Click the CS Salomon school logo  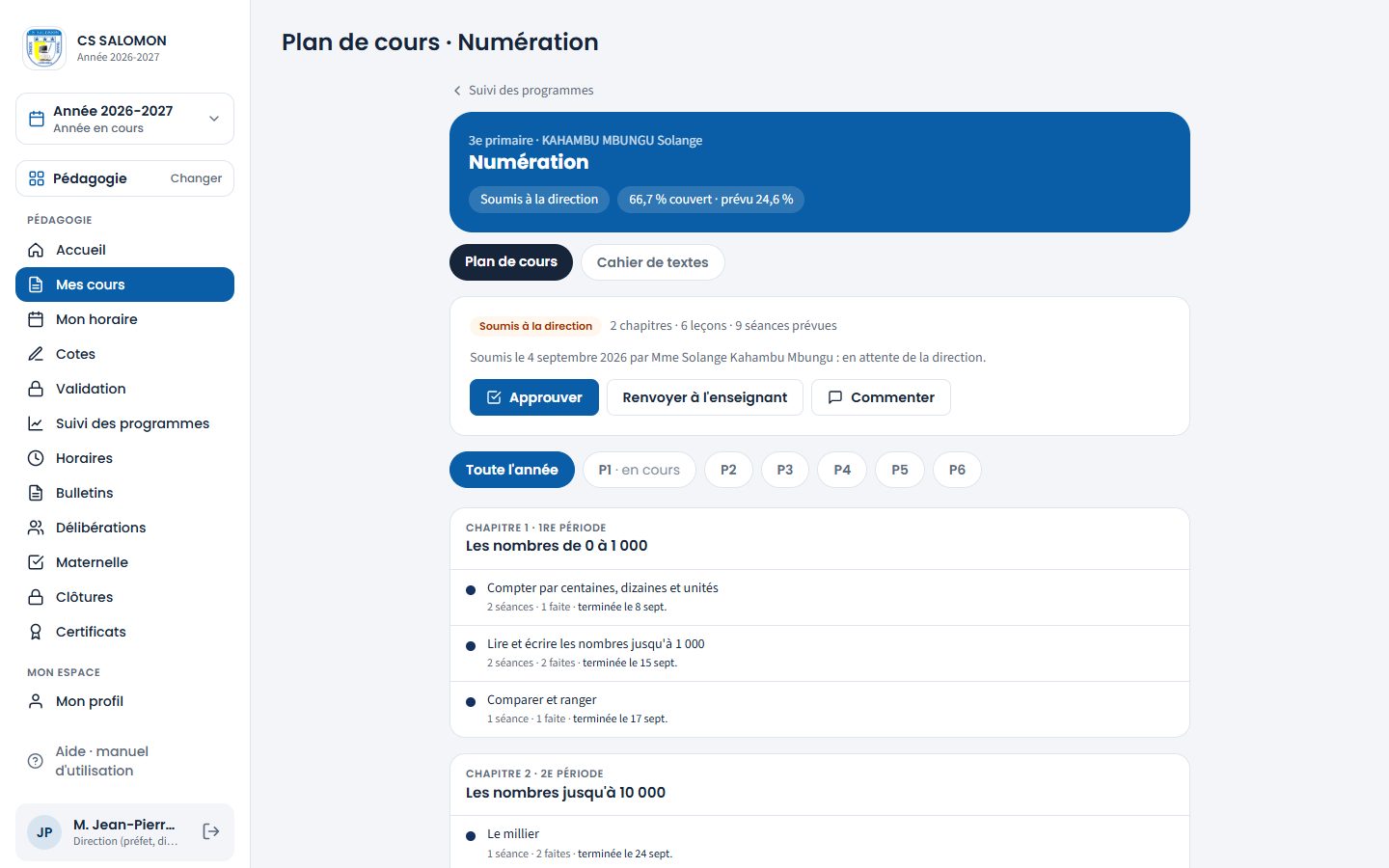click(x=44, y=48)
